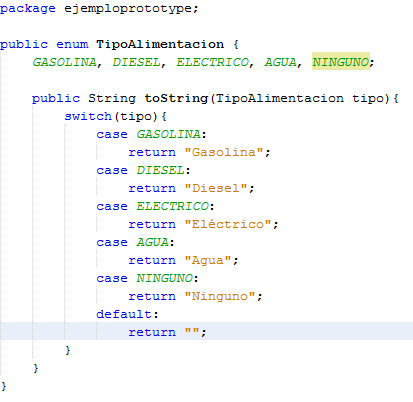Image resolution: width=413 pixels, height=402 pixels.
Task: Click GASOLINA in the case statement
Action: (x=169, y=134)
